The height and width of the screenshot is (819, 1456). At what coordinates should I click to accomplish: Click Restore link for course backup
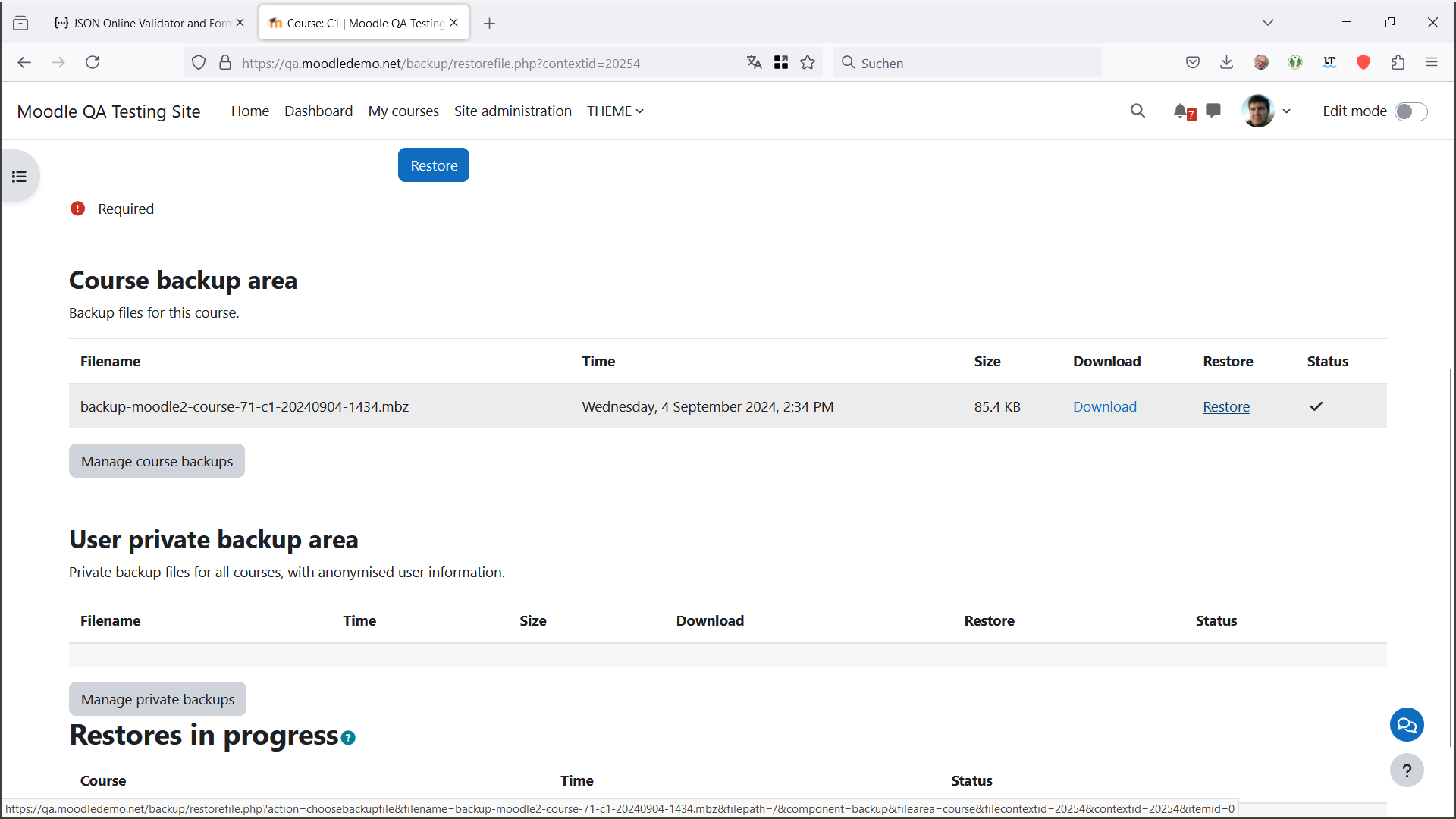1226,406
